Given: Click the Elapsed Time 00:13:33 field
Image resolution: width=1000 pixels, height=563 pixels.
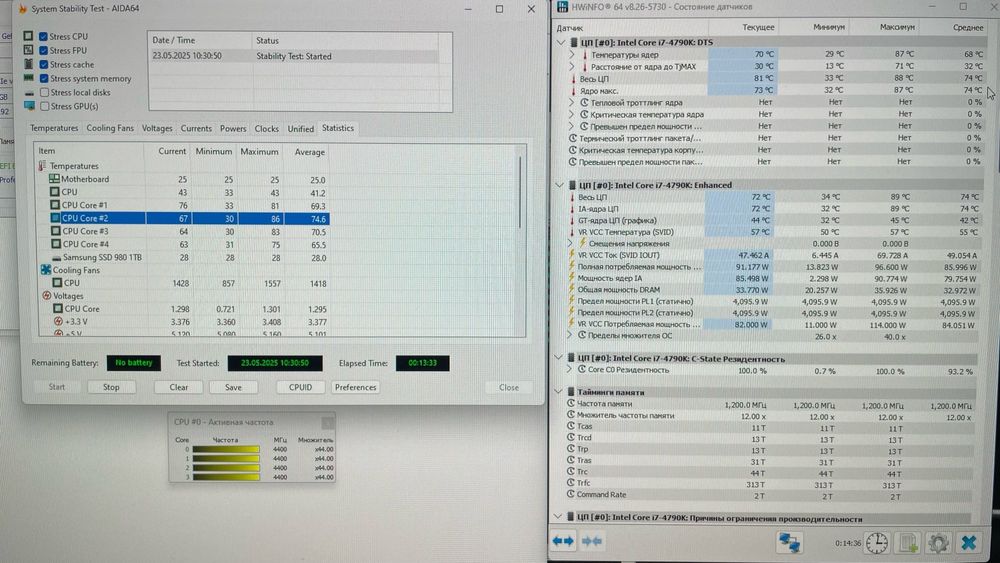Looking at the screenshot, I should pyautogui.click(x=422, y=363).
